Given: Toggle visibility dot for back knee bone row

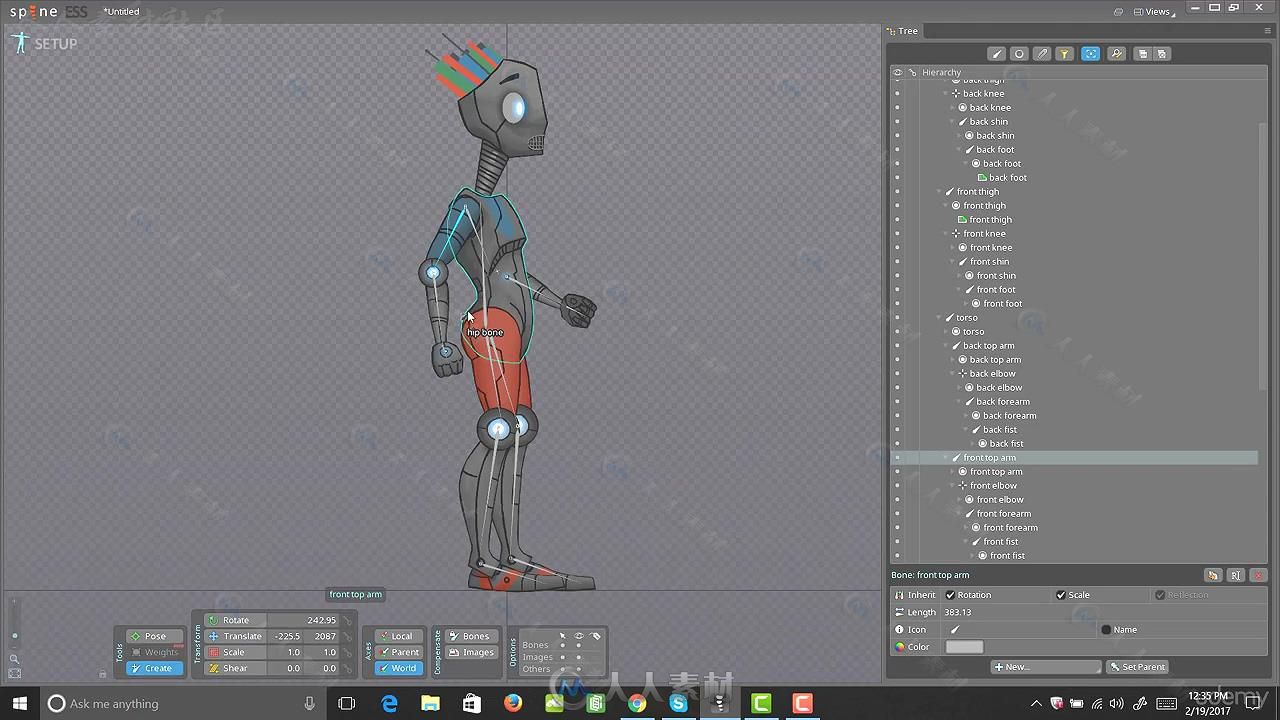Looking at the screenshot, I should coord(897,94).
